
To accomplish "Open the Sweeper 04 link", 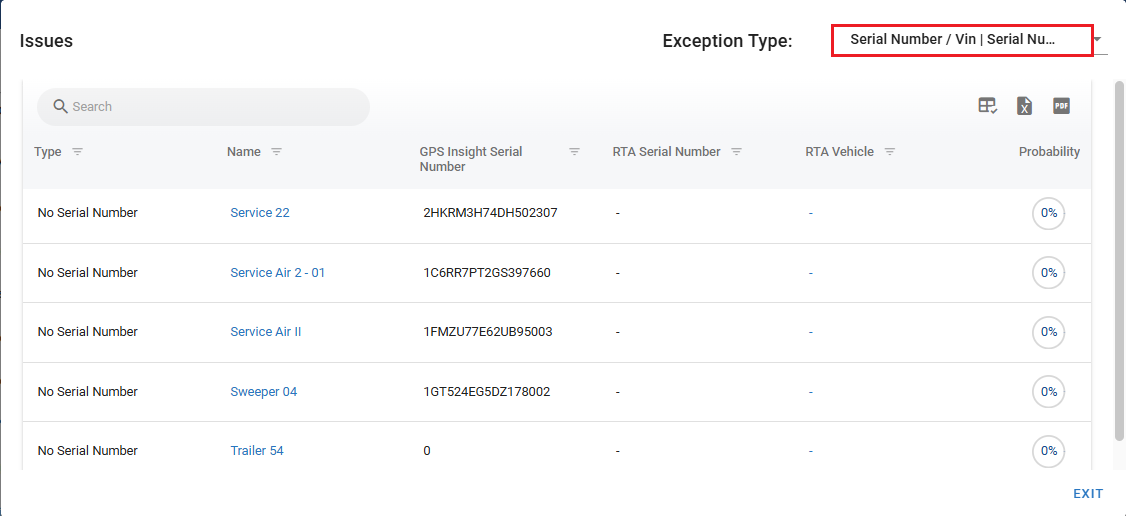I will pos(263,392).
